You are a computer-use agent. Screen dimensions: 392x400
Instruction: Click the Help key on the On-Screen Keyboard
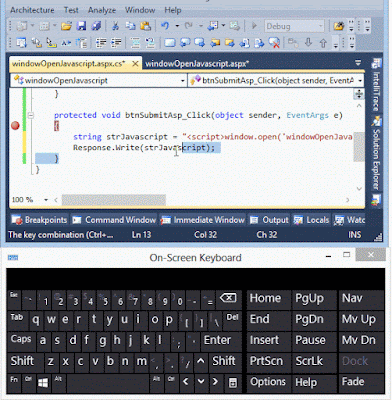point(306,382)
